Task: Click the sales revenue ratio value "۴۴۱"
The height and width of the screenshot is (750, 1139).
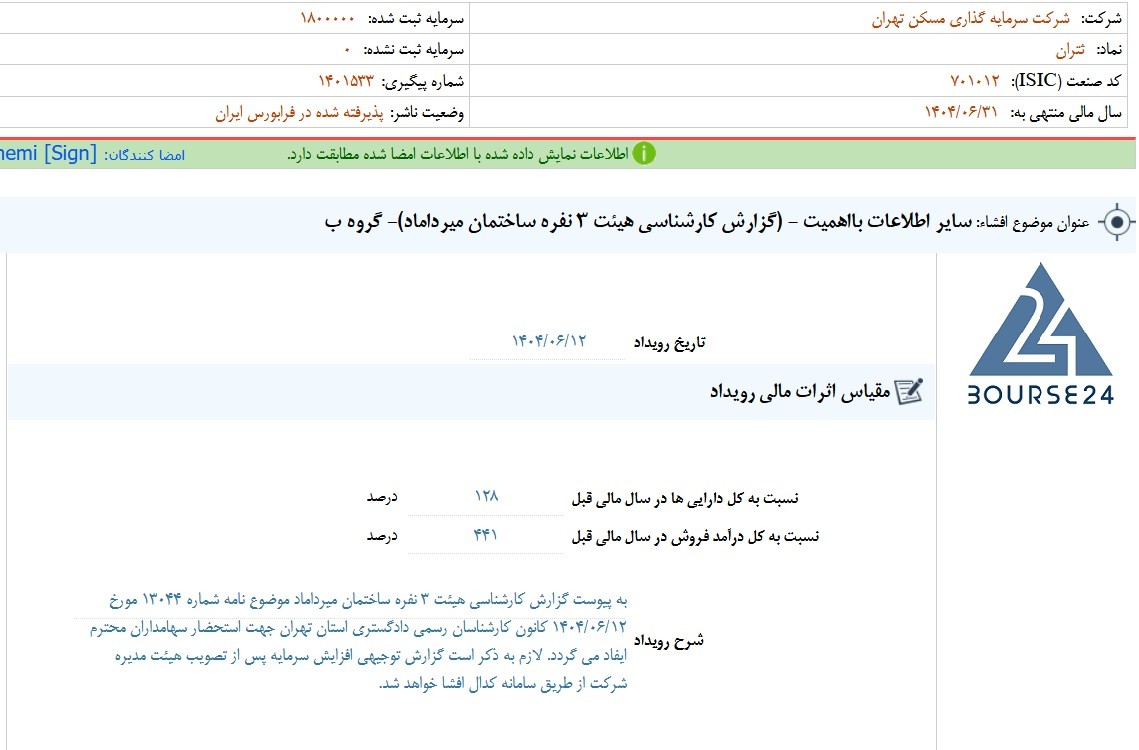Action: [486, 536]
